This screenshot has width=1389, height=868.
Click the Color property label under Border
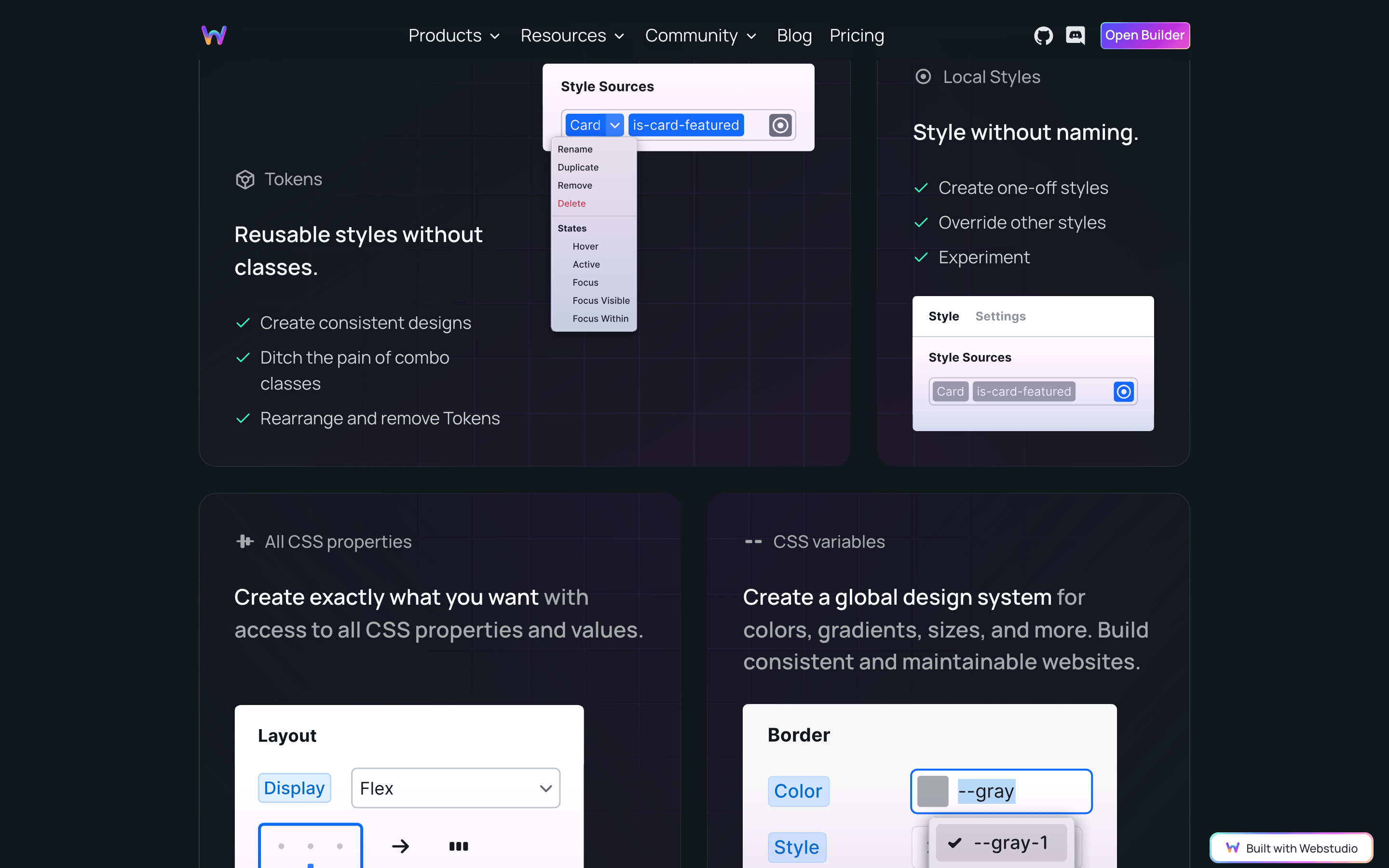(798, 791)
